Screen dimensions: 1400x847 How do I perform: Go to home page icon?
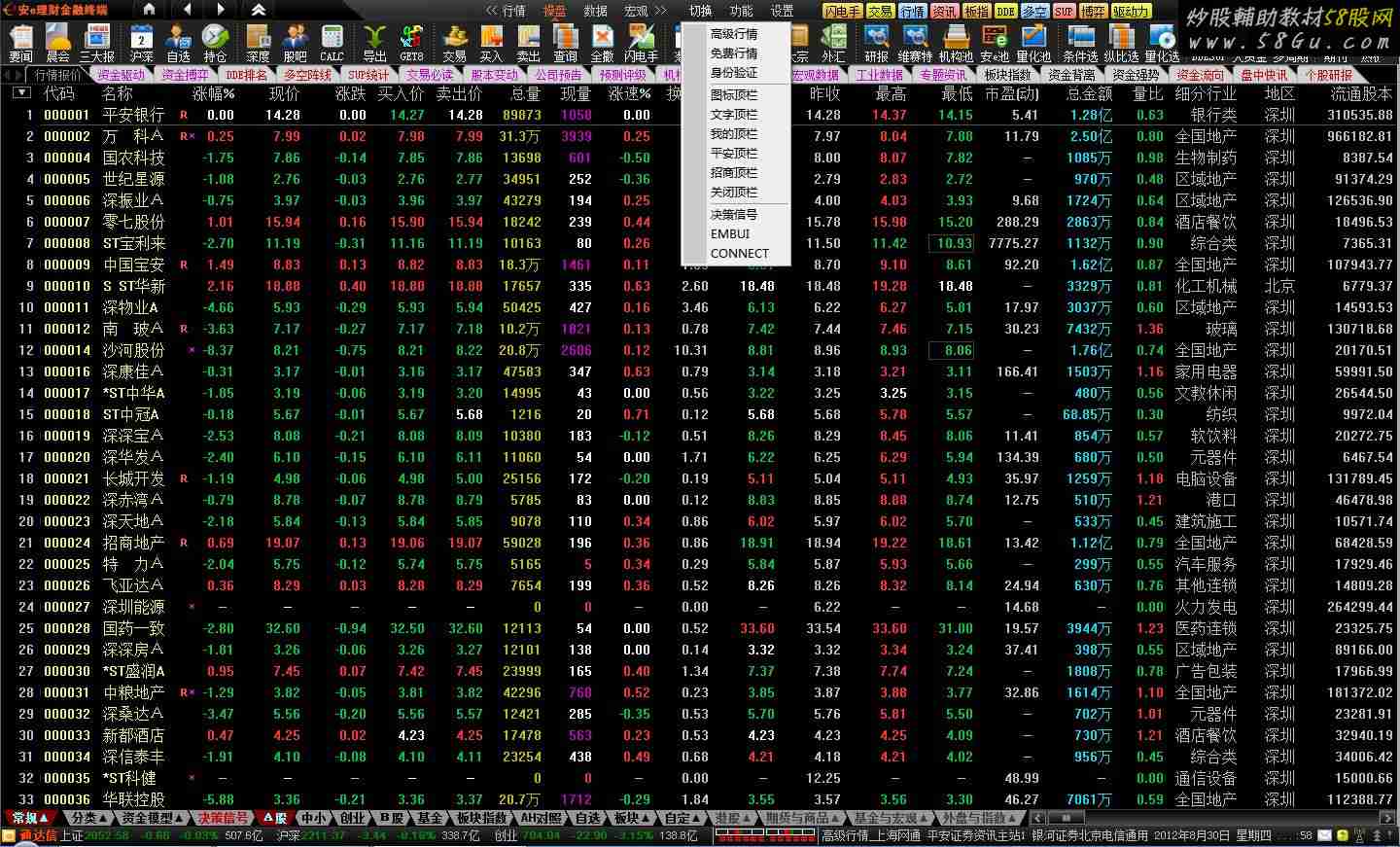[x=149, y=10]
